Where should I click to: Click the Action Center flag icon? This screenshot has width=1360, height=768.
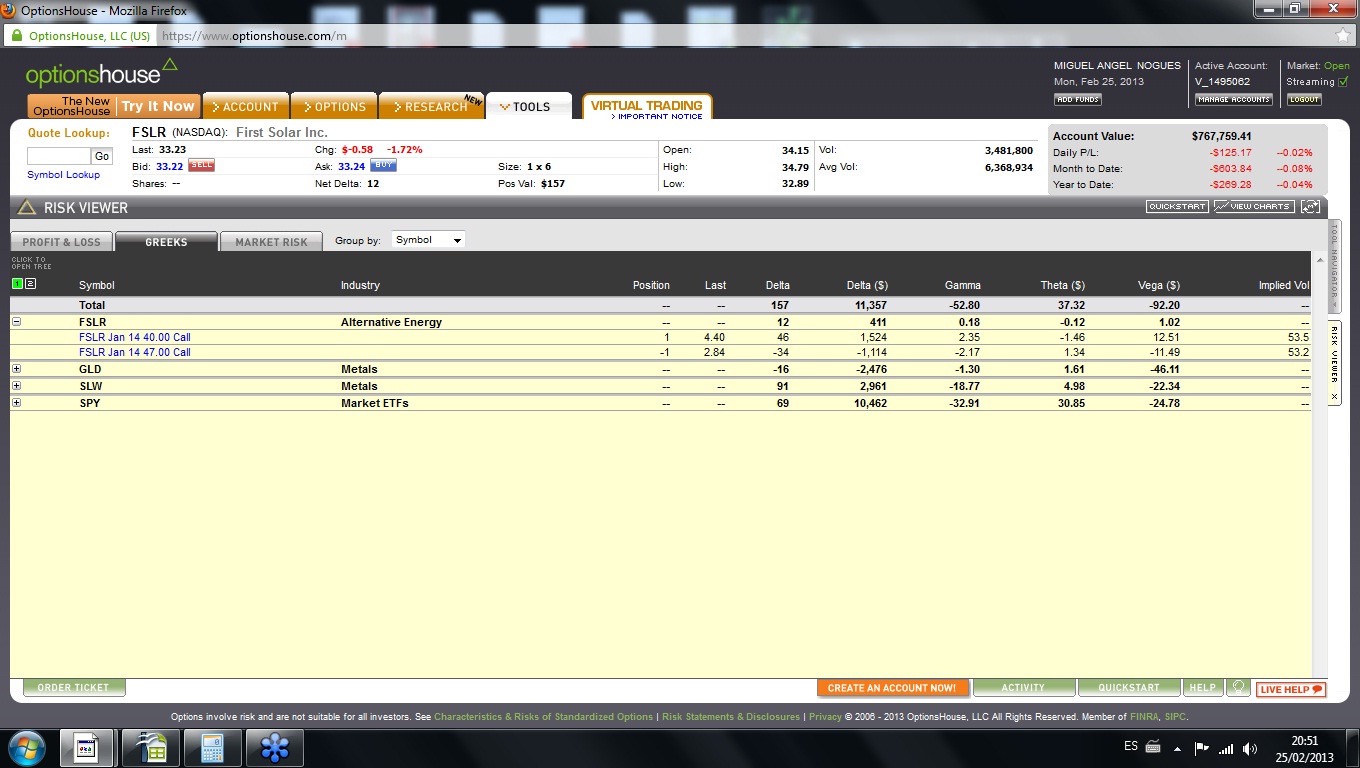point(1201,748)
